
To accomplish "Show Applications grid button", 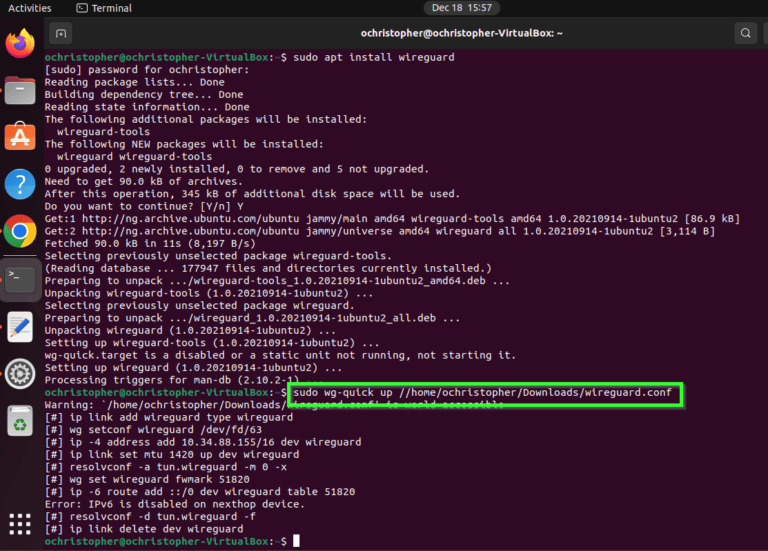I will (20, 524).
